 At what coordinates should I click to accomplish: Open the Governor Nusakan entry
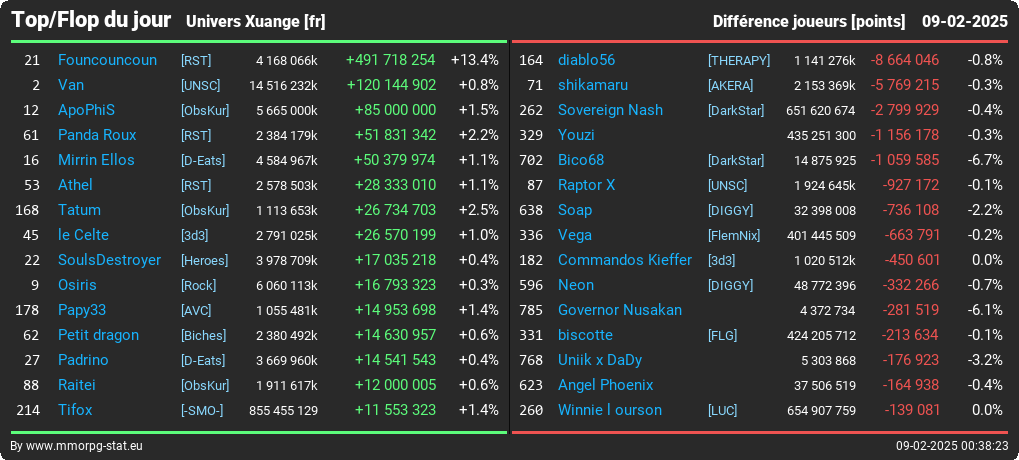click(x=620, y=310)
